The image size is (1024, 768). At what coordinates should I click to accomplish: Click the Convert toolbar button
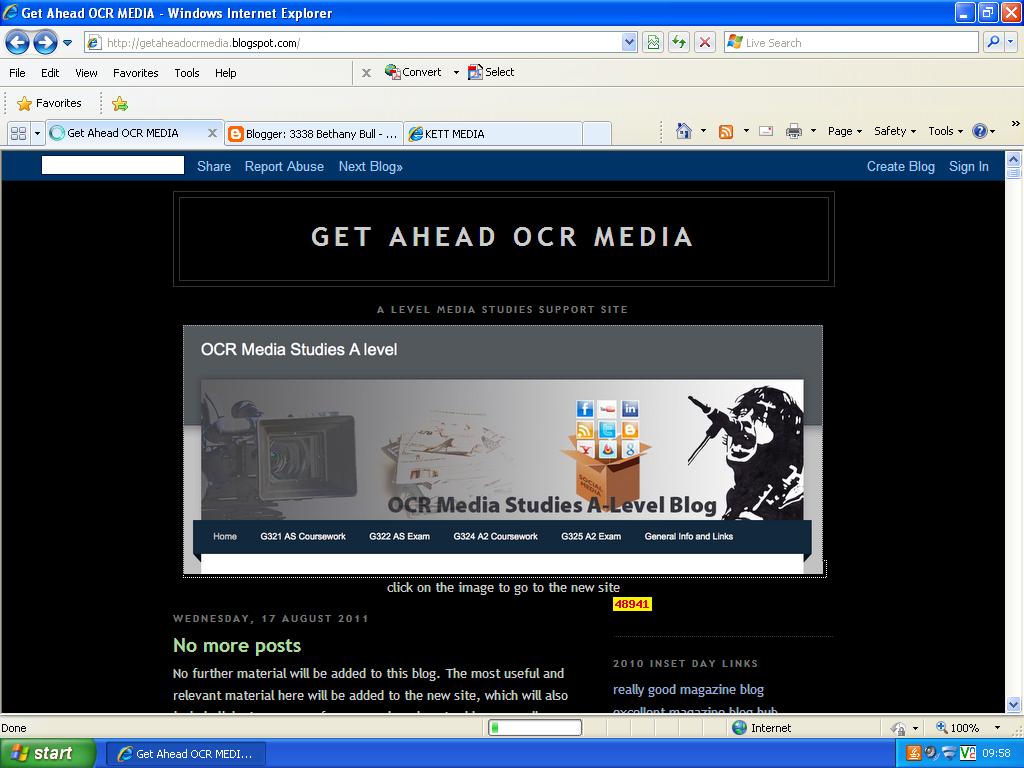tap(413, 72)
